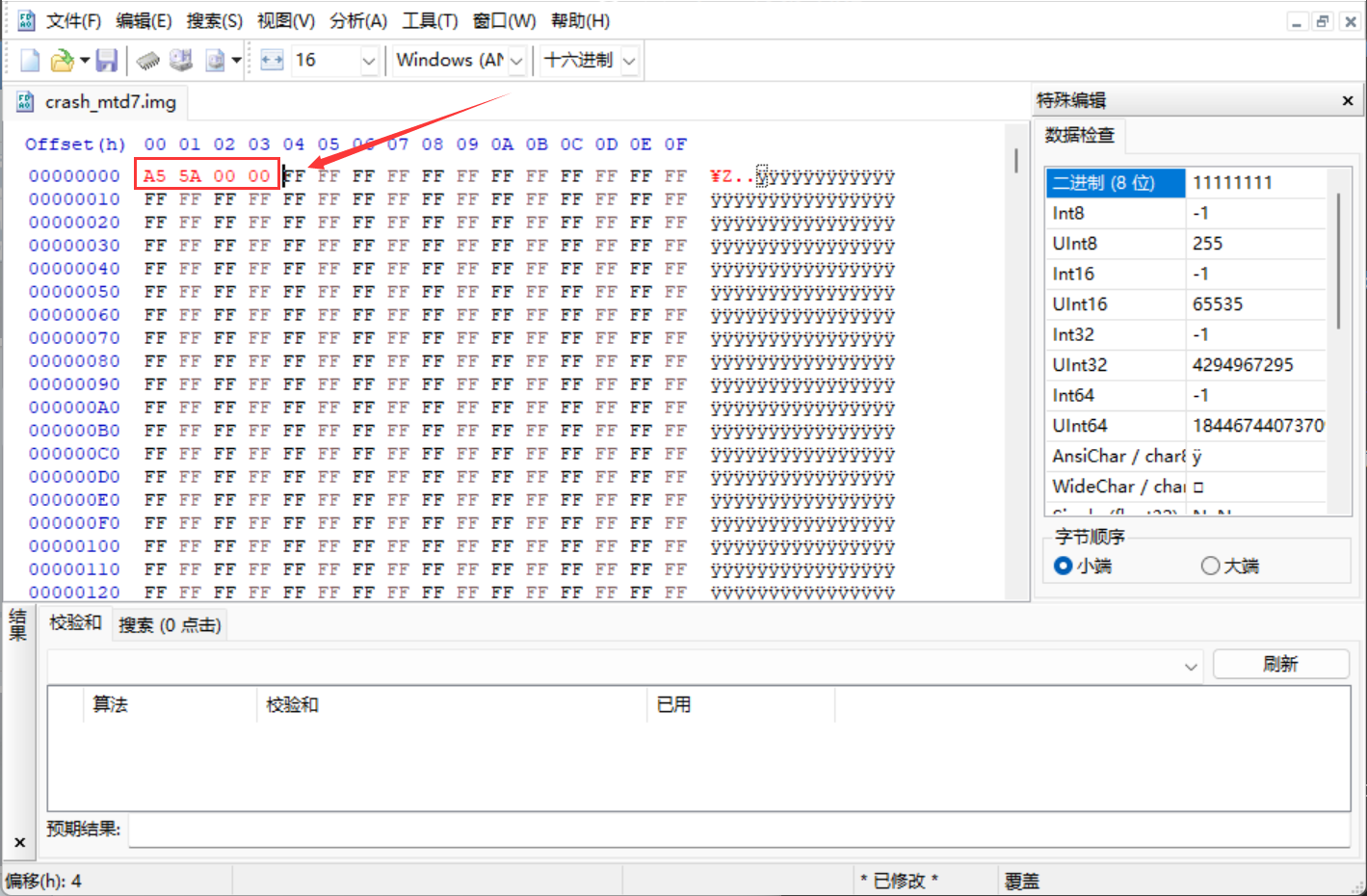Click the Open disk image icon
Screen dimensions: 1367x896
[x=215, y=61]
